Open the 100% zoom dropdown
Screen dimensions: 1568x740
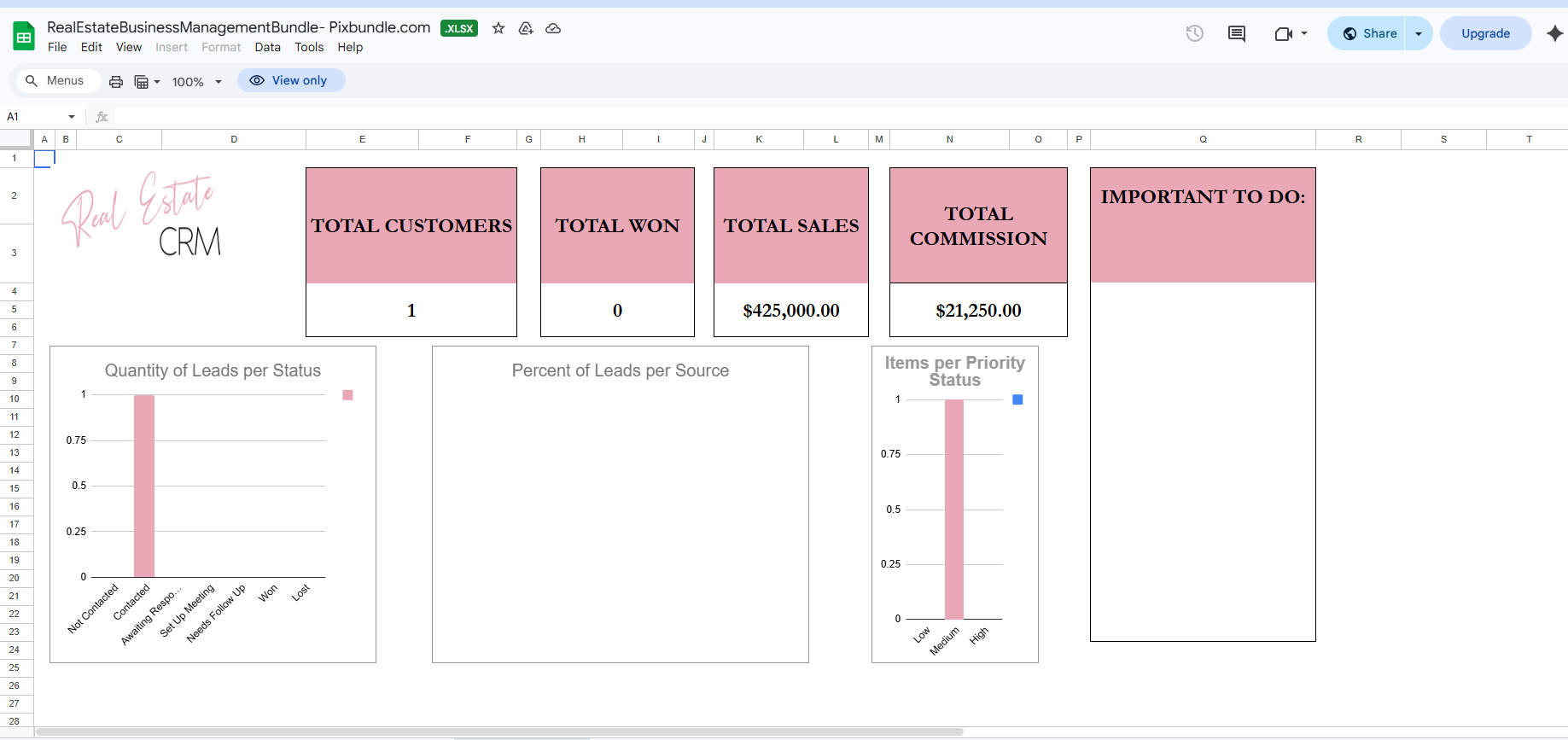(x=197, y=82)
